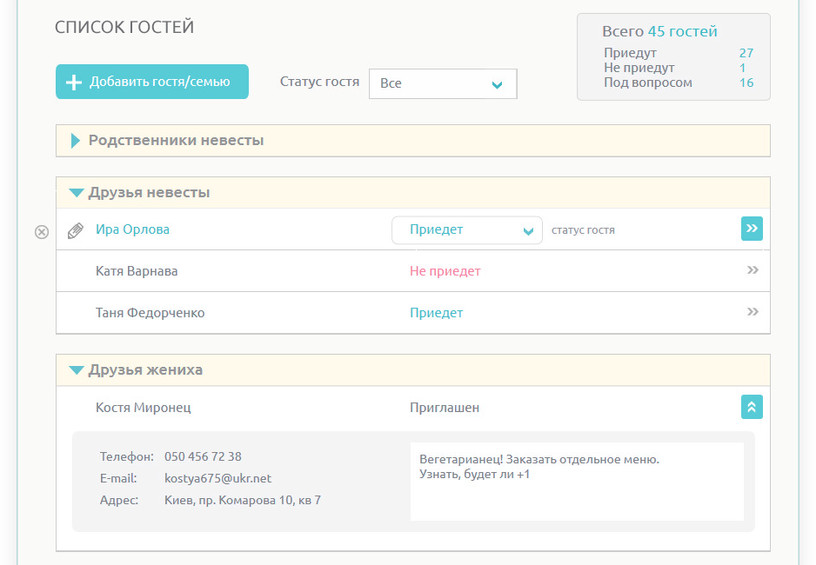
Task: Click the Не приедет status of Катя Варнава
Action: [445, 271]
